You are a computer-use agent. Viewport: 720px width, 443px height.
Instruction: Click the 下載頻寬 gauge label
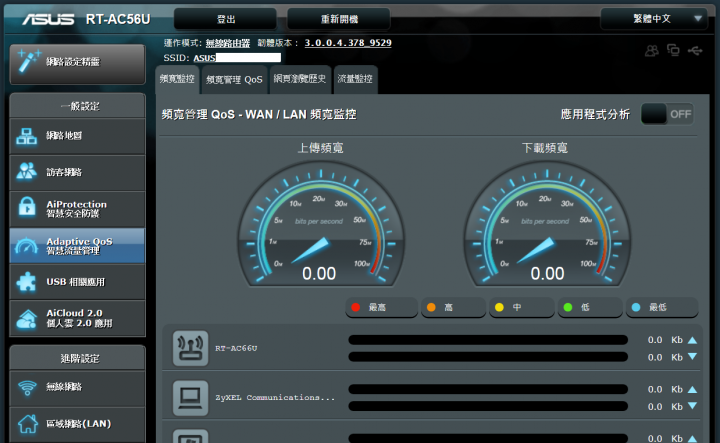point(545,148)
